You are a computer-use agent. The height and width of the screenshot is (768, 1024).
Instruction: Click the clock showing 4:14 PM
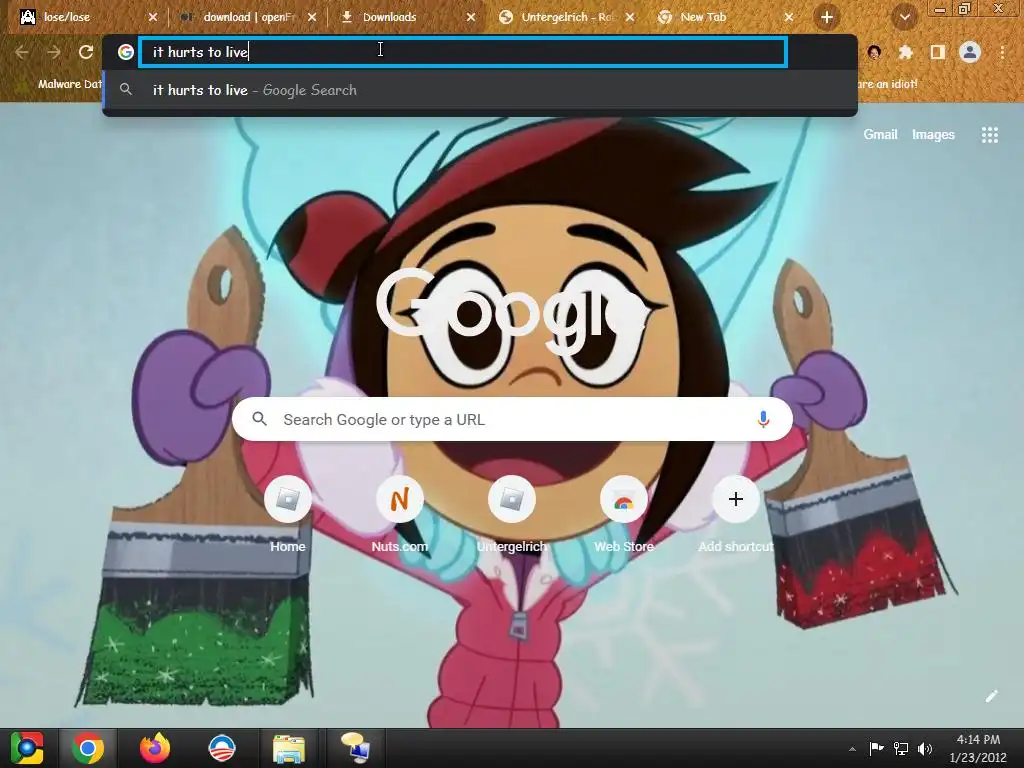point(978,748)
